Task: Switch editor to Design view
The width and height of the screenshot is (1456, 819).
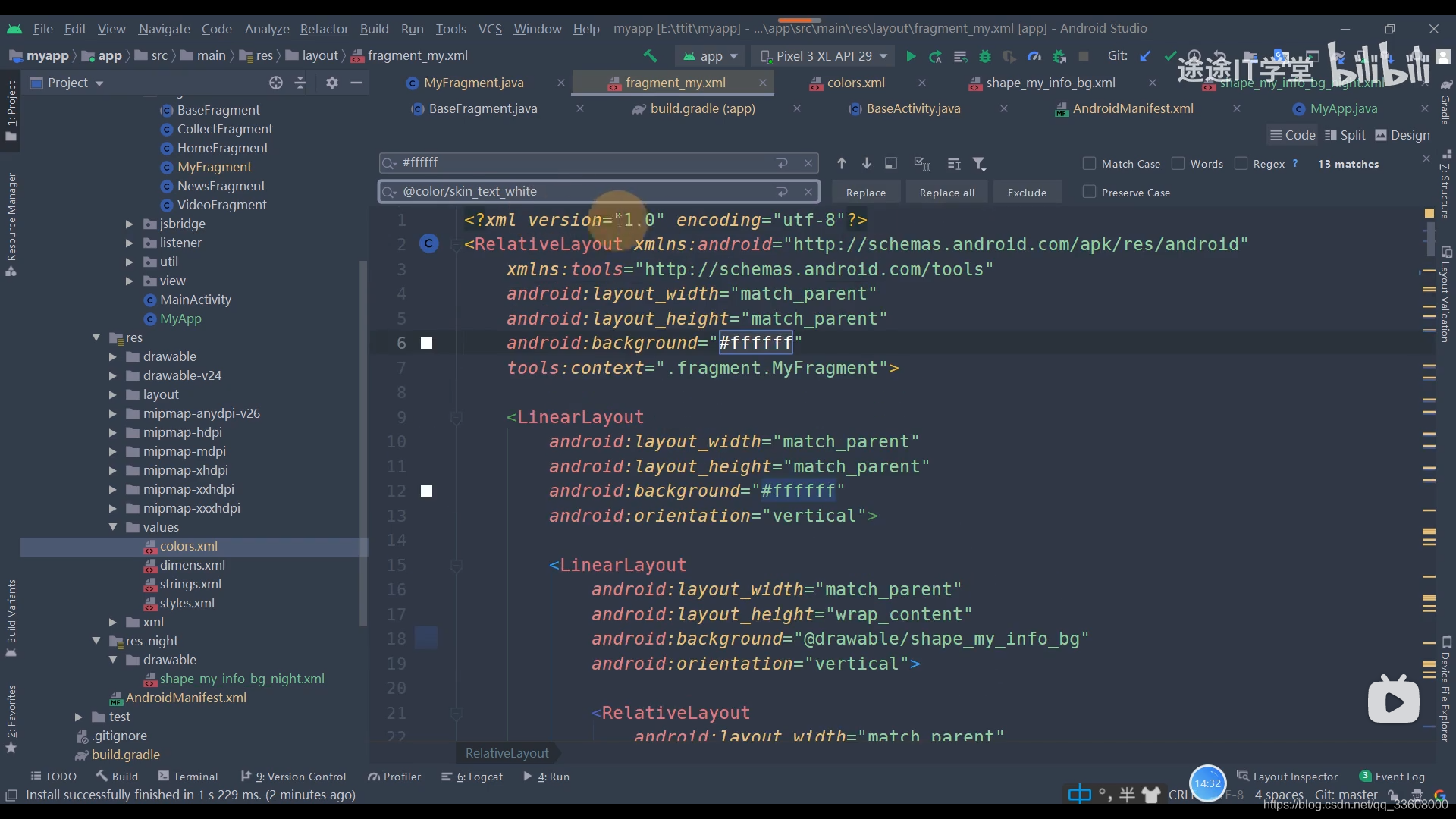Action: point(1403,135)
